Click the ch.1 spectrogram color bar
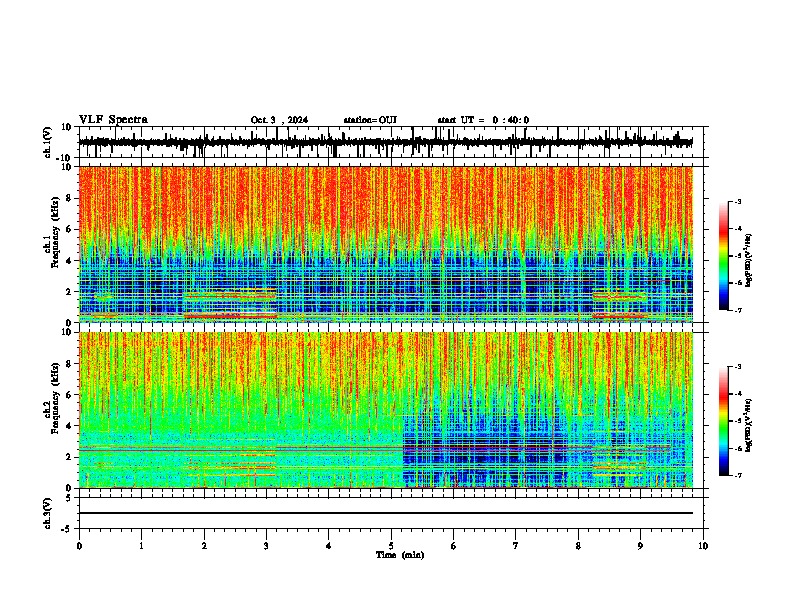 (724, 256)
